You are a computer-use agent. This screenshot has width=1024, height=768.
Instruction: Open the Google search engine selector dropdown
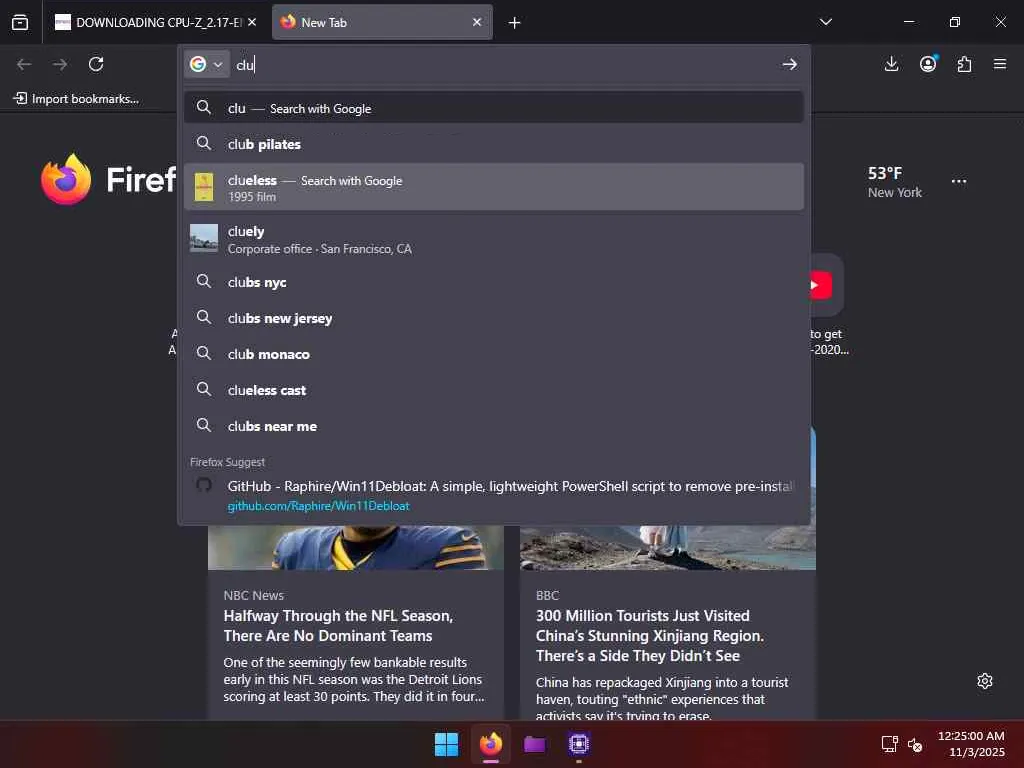[x=206, y=64]
